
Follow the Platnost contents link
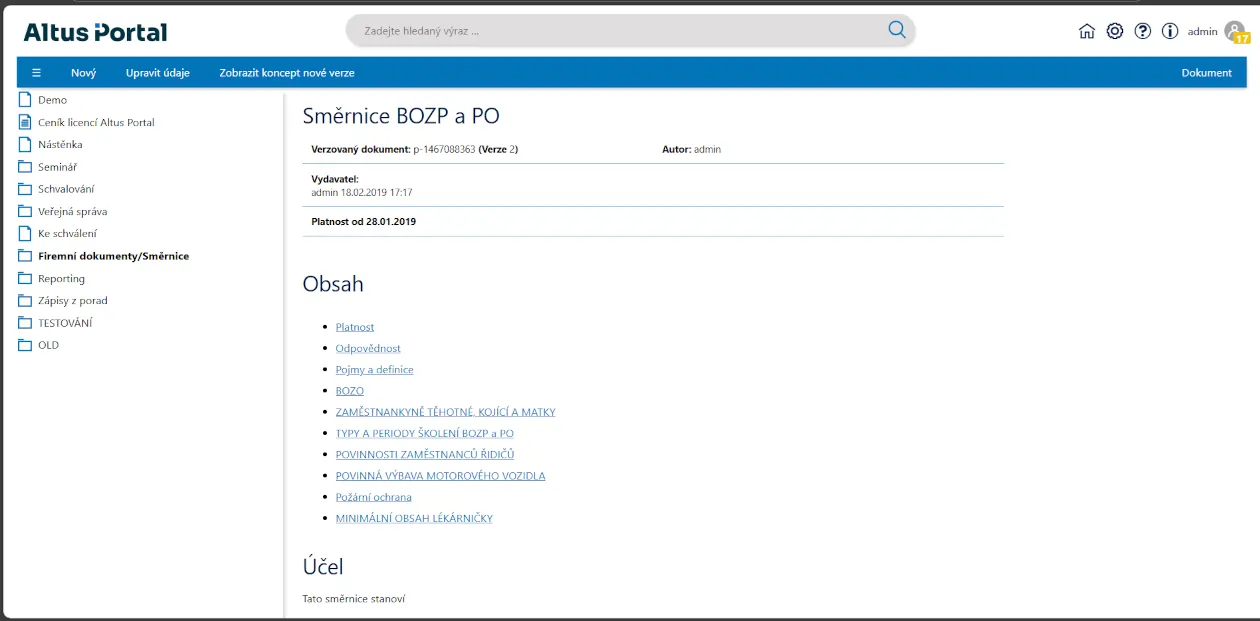click(355, 327)
